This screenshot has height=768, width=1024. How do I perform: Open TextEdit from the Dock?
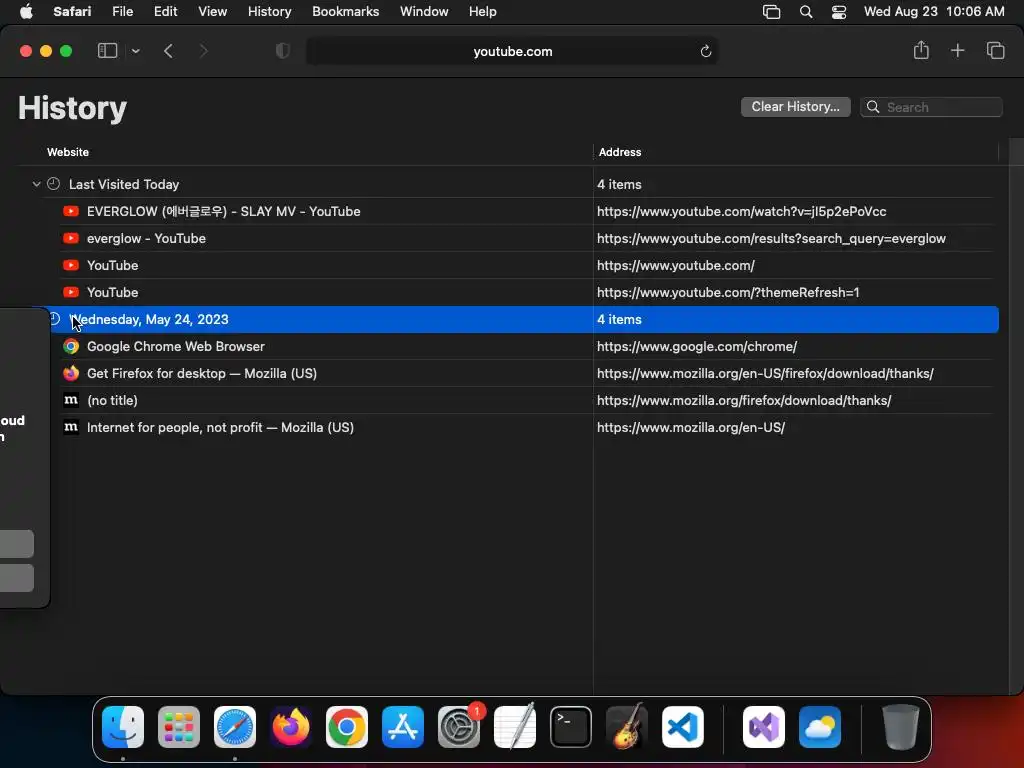[515, 727]
